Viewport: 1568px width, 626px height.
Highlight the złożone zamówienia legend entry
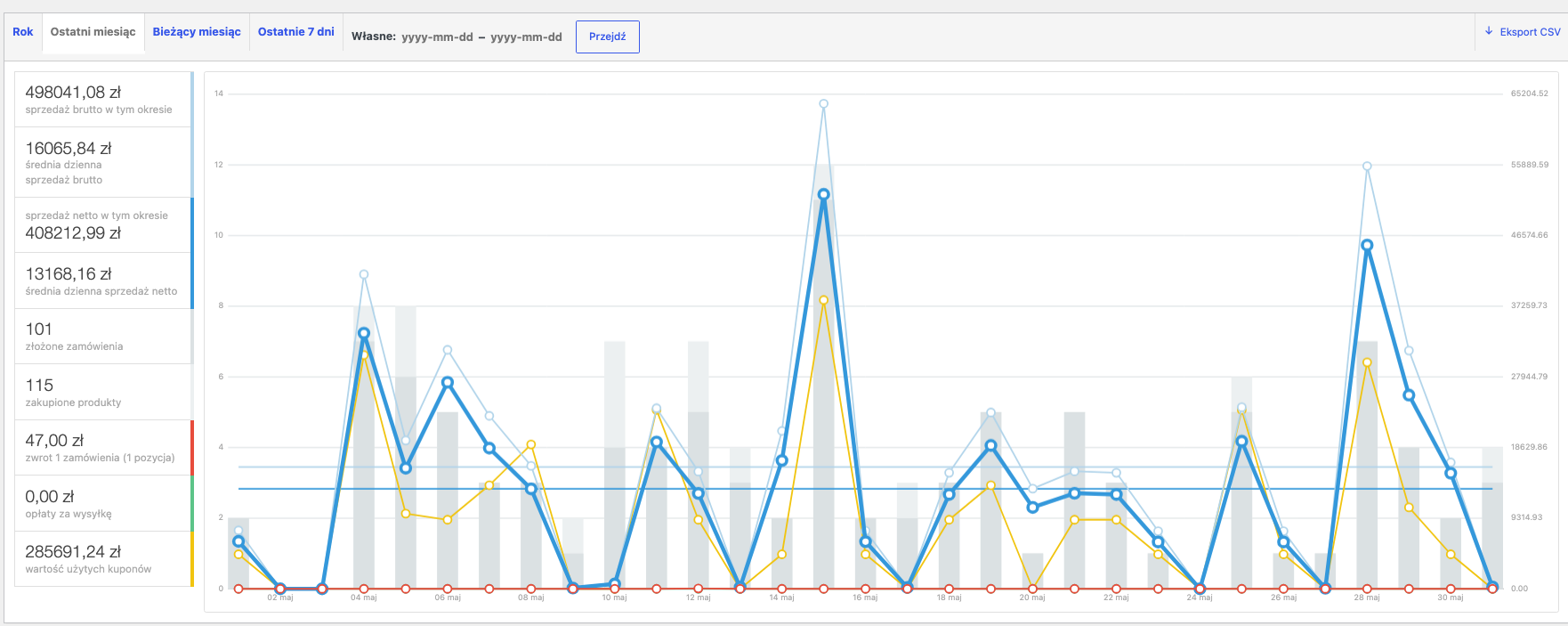click(104, 337)
